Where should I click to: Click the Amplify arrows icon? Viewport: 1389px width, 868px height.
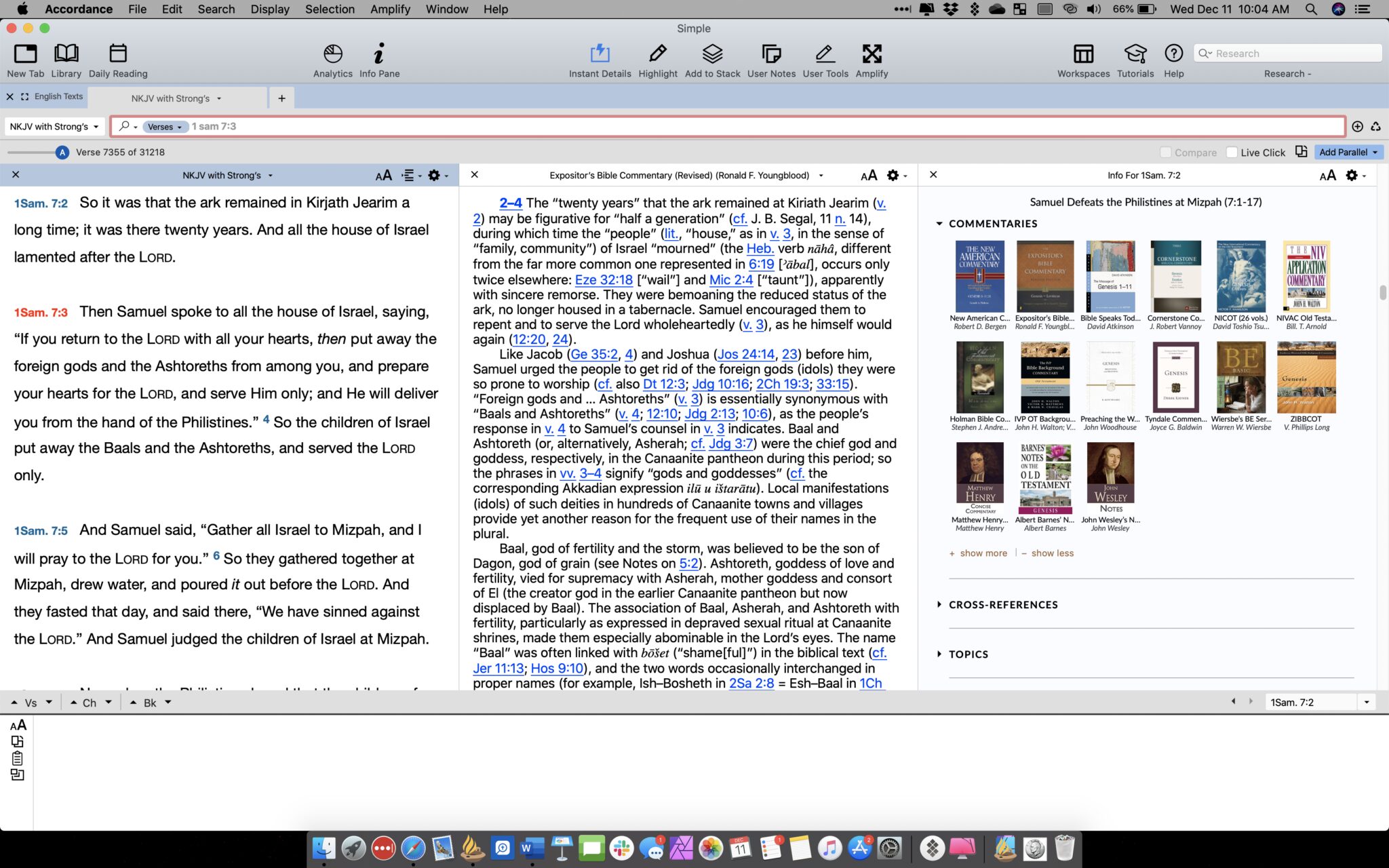[872, 54]
